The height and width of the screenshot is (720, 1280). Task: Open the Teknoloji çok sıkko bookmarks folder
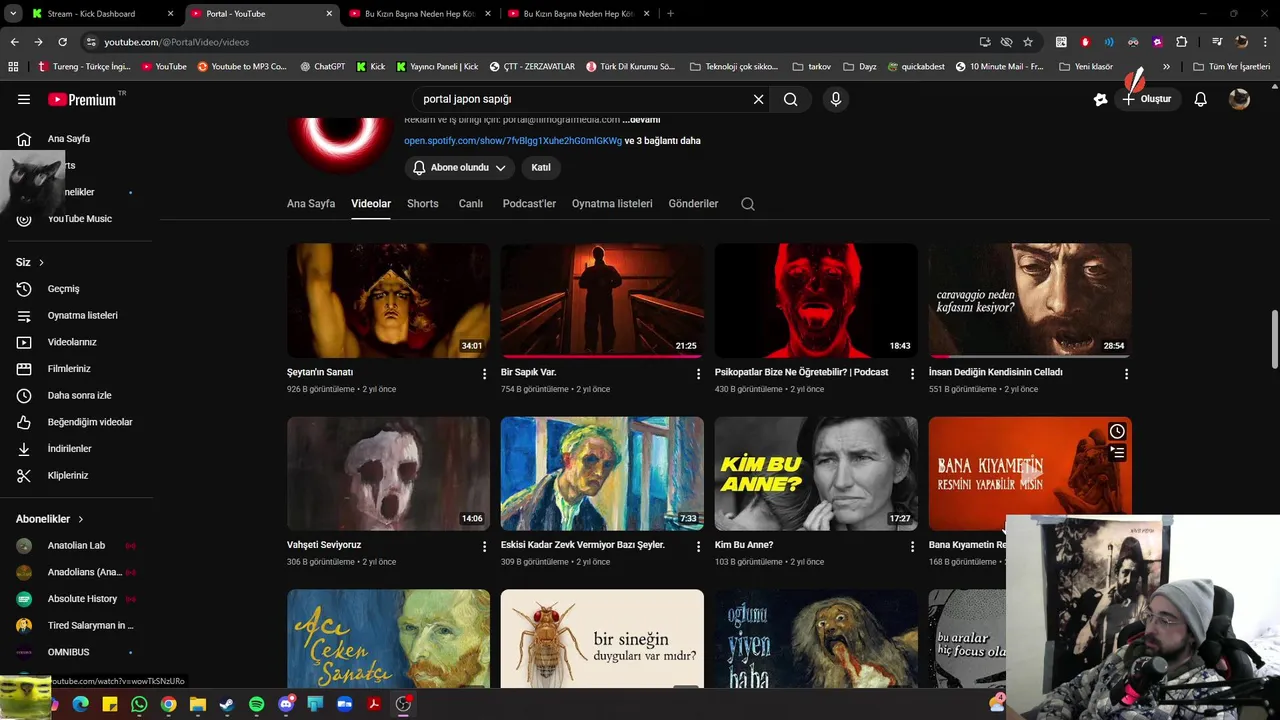pyautogui.click(x=734, y=66)
